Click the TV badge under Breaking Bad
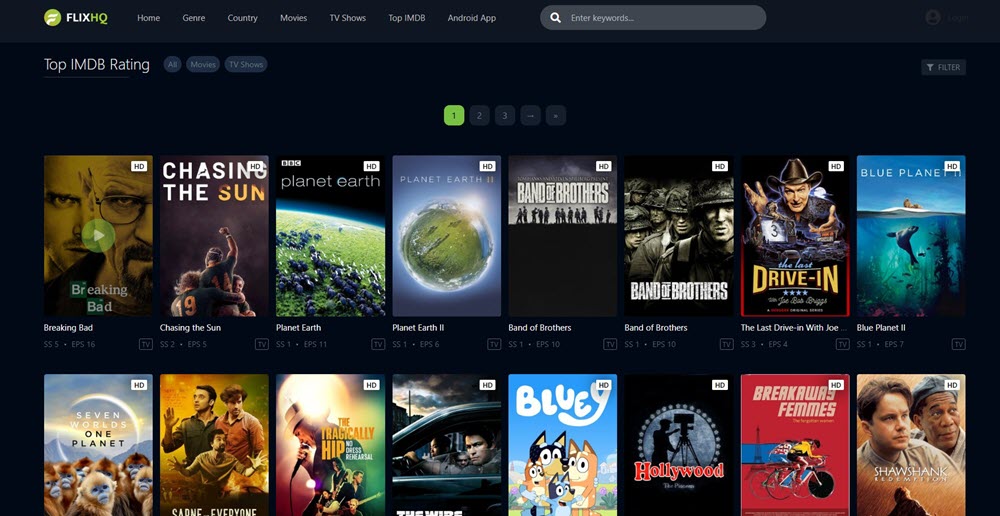 point(146,344)
